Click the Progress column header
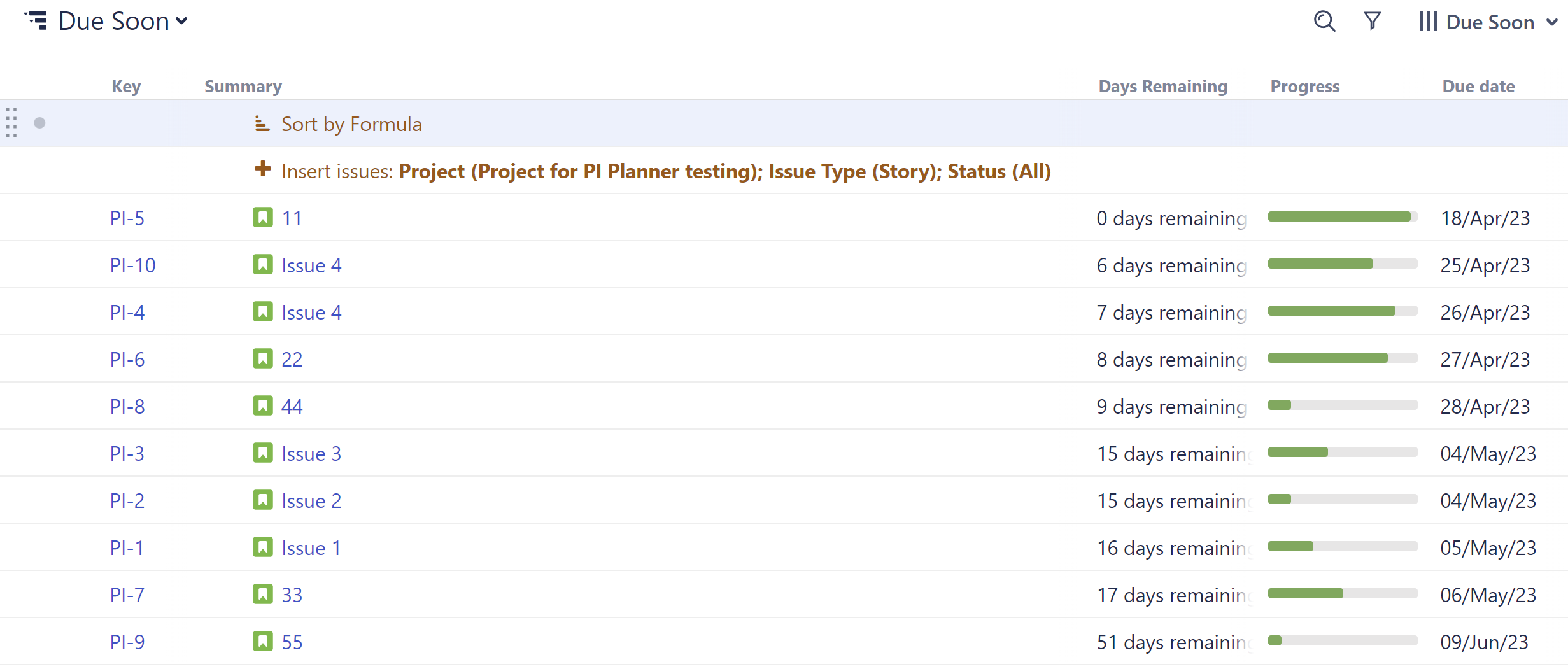Viewport: 1568px width, 669px height. click(x=1304, y=87)
